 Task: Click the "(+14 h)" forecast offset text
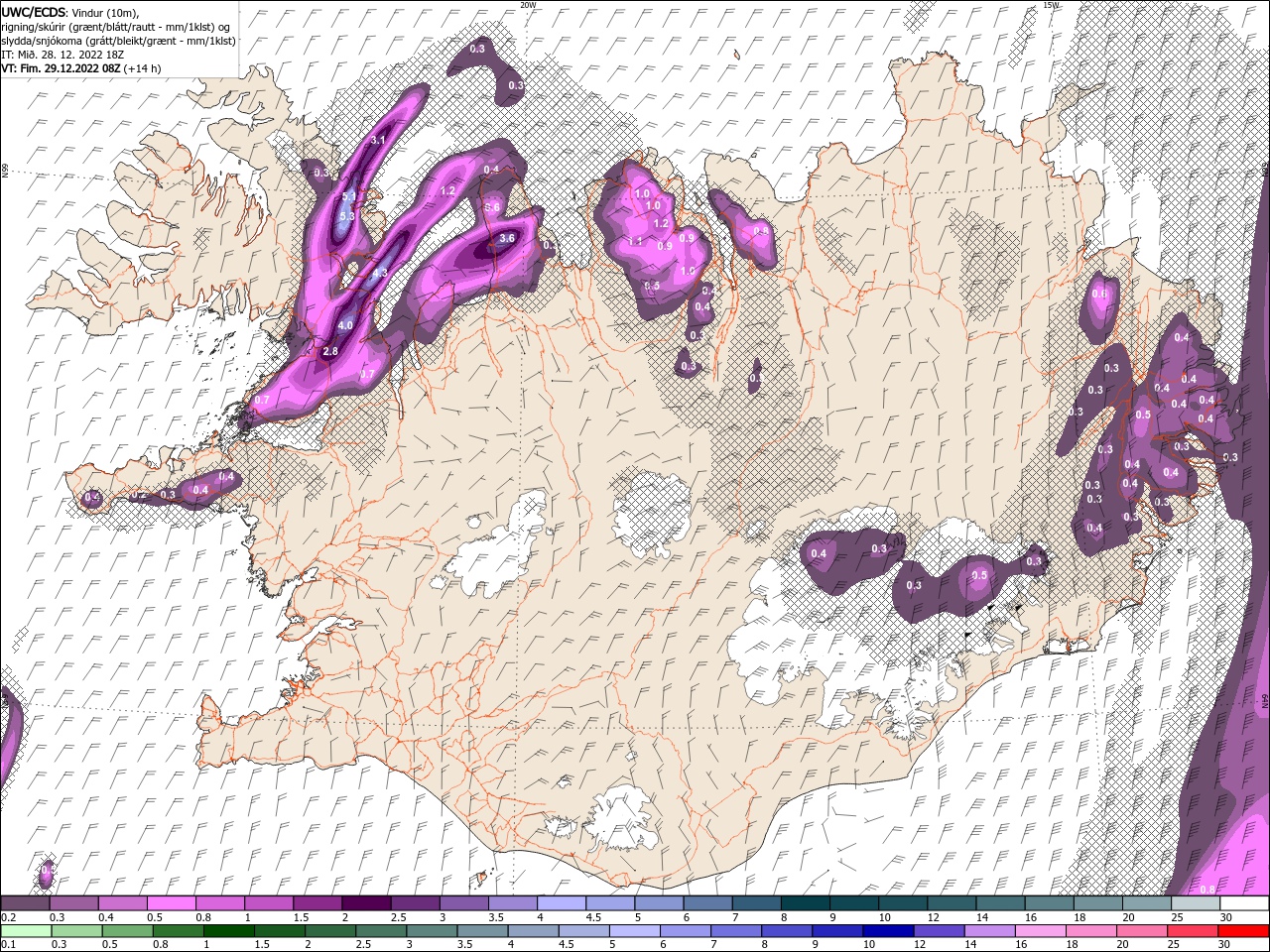pos(142,68)
